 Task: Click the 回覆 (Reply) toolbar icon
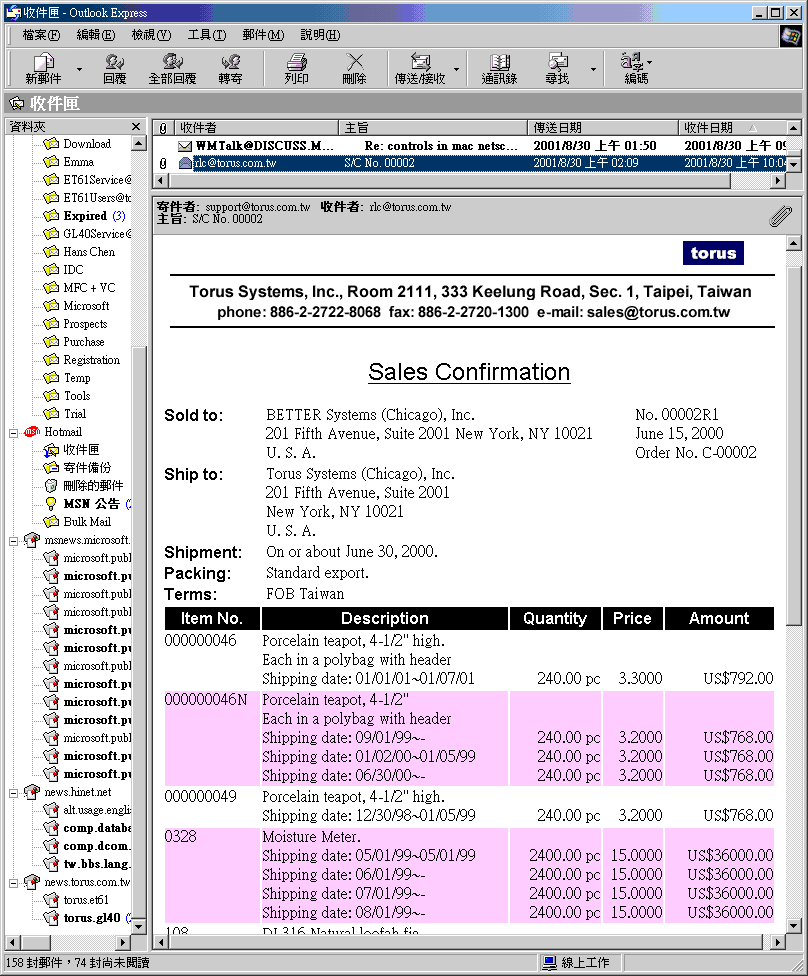(x=115, y=68)
